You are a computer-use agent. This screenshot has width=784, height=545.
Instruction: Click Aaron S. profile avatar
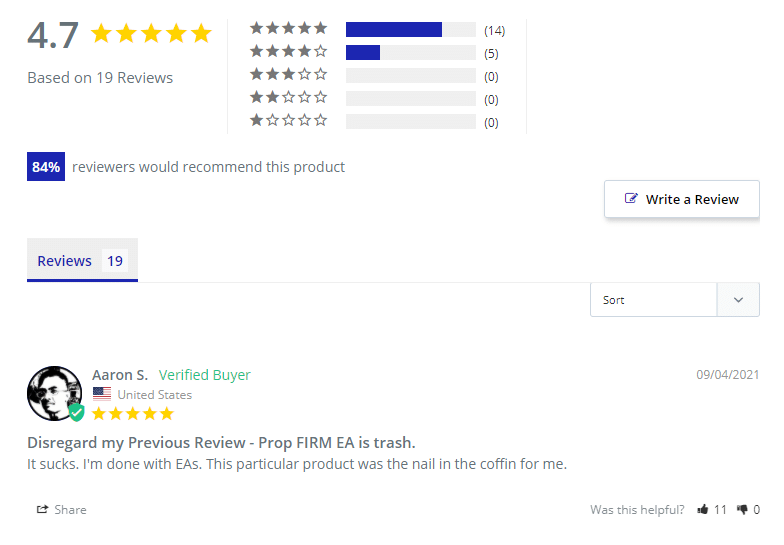(54, 393)
